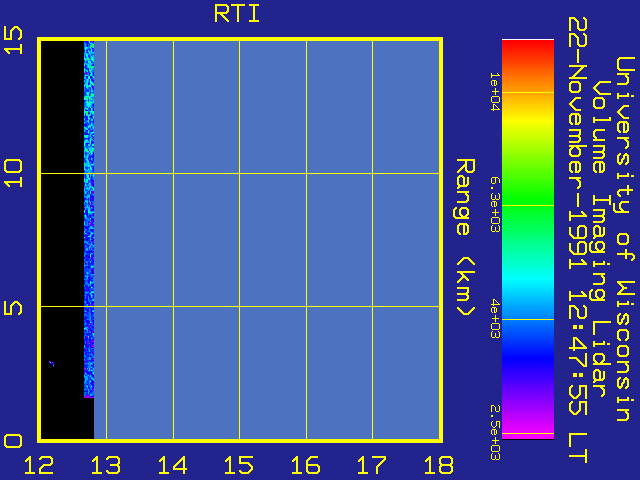Screen dimensions: 640x480
Task: Click the 6.3e+03 color bar label
Action: 495,205
